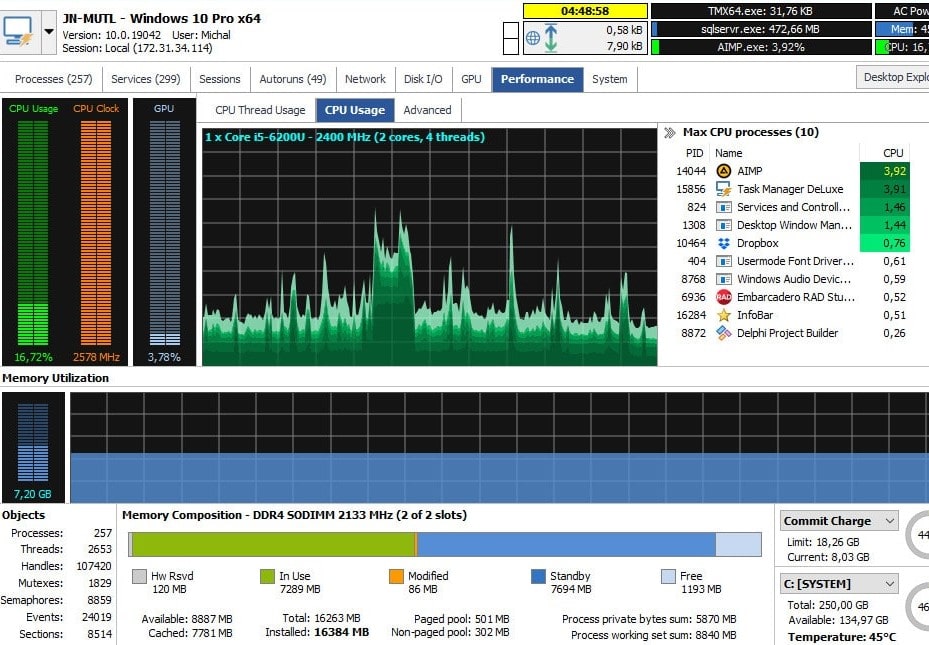Click the Services and Controller app icon
929x645 pixels.
723,207
